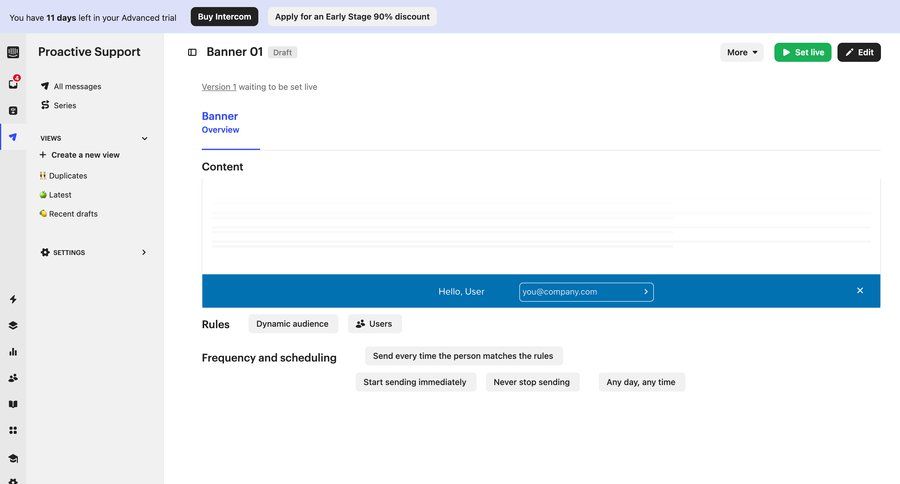Open the graduation cap learning icon
This screenshot has height=484, width=900.
pos(13,458)
